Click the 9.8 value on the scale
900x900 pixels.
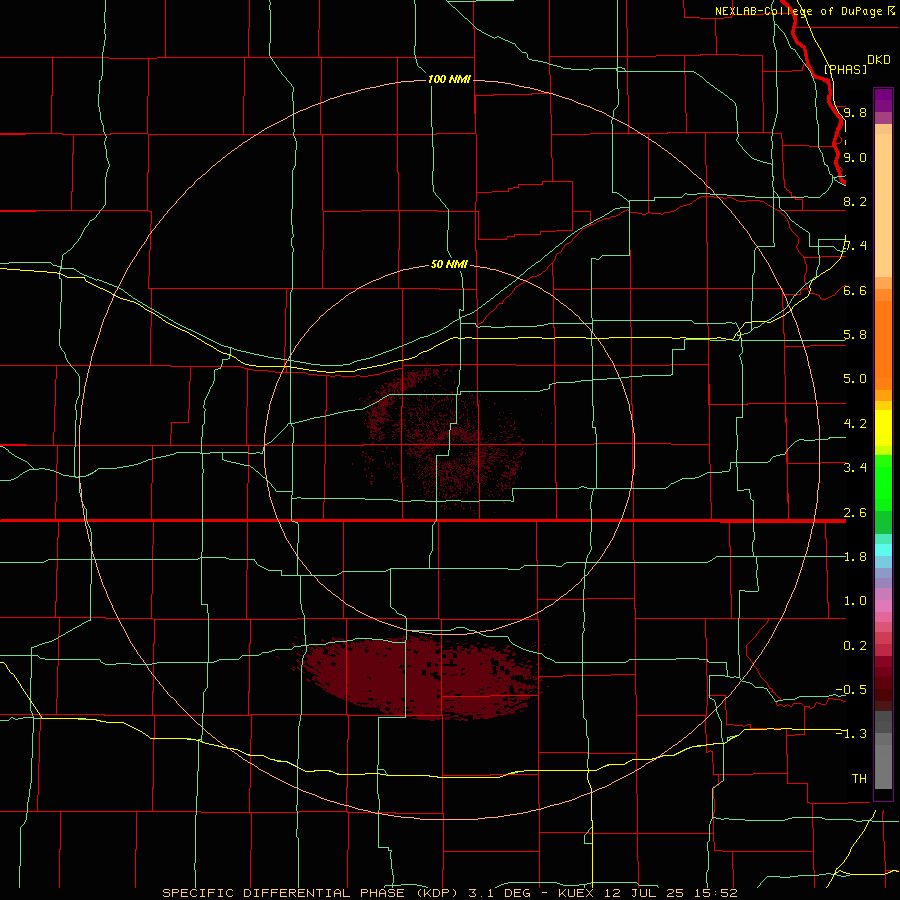coord(855,112)
